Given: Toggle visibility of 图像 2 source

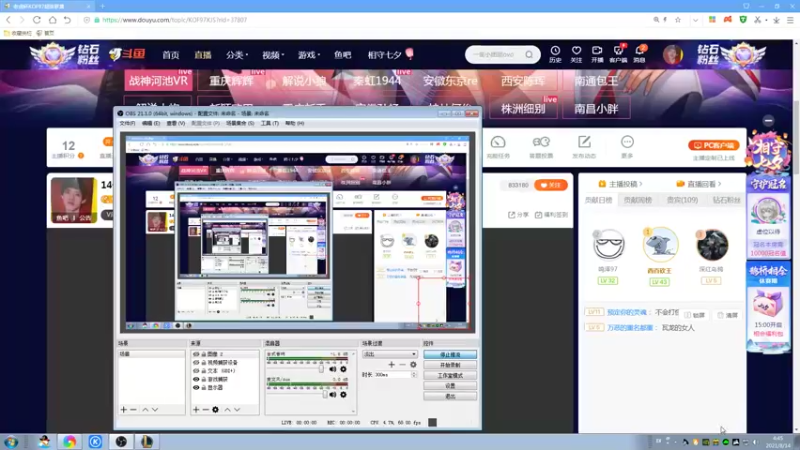Looking at the screenshot, I should [196, 354].
